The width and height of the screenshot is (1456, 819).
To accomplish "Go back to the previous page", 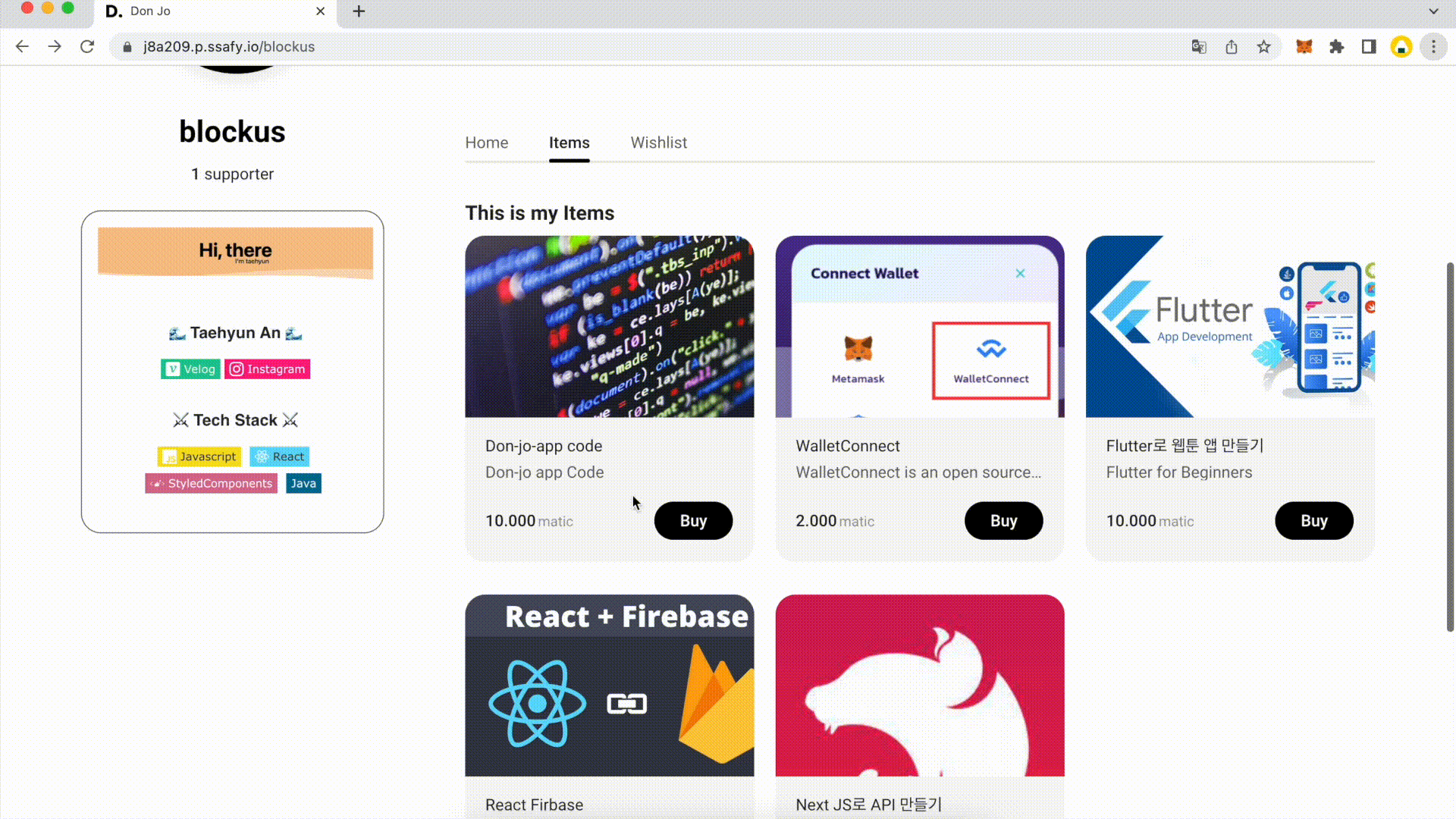I will tap(22, 47).
